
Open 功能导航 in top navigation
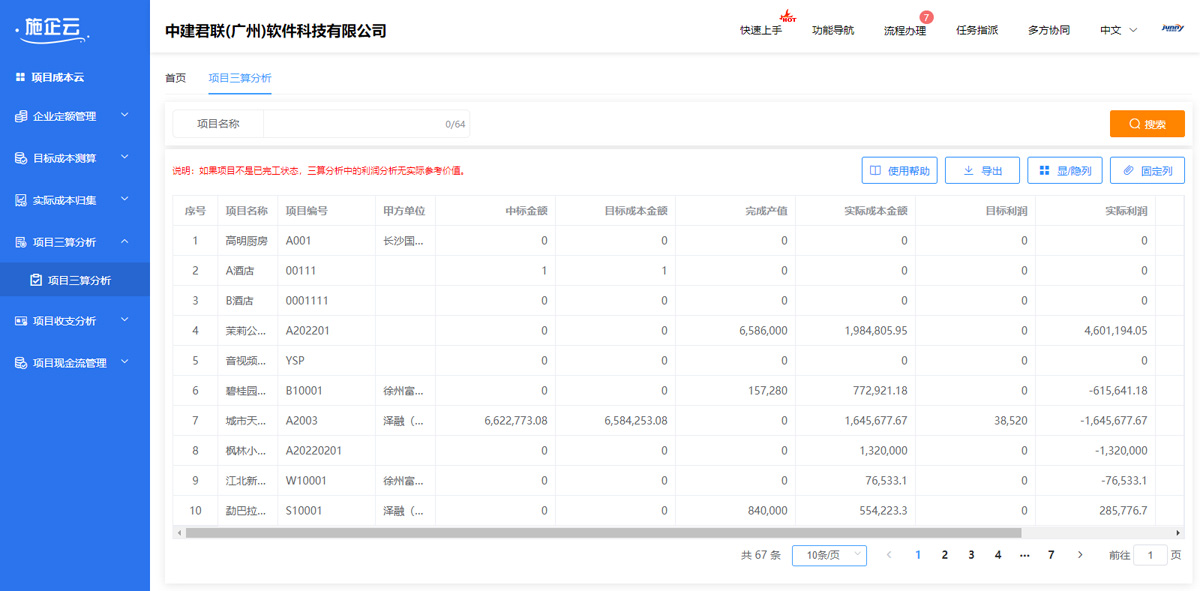(x=833, y=30)
